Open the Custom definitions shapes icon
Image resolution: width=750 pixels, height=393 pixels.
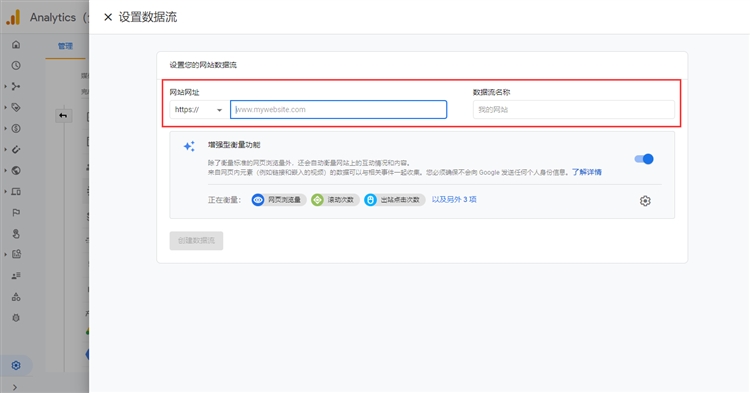coord(16,297)
